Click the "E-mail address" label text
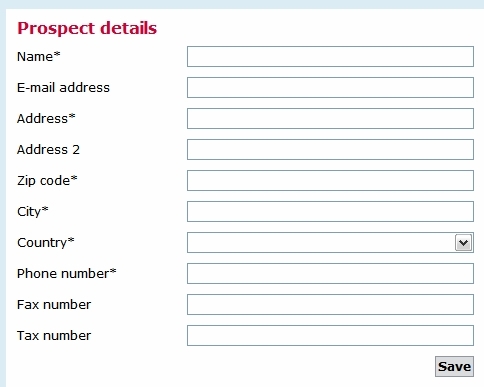The height and width of the screenshot is (387, 484). click(63, 88)
